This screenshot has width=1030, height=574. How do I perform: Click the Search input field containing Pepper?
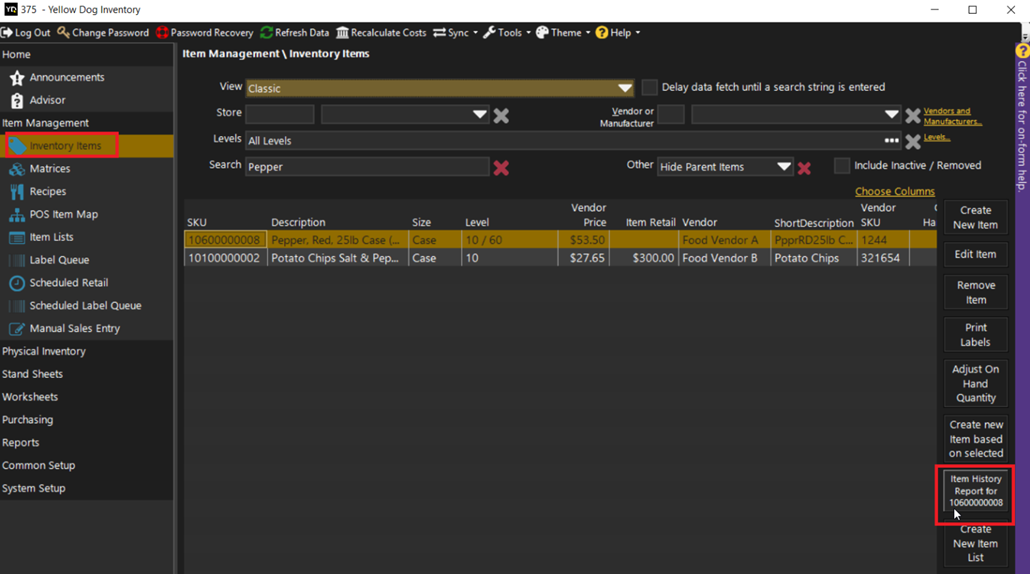coord(367,167)
